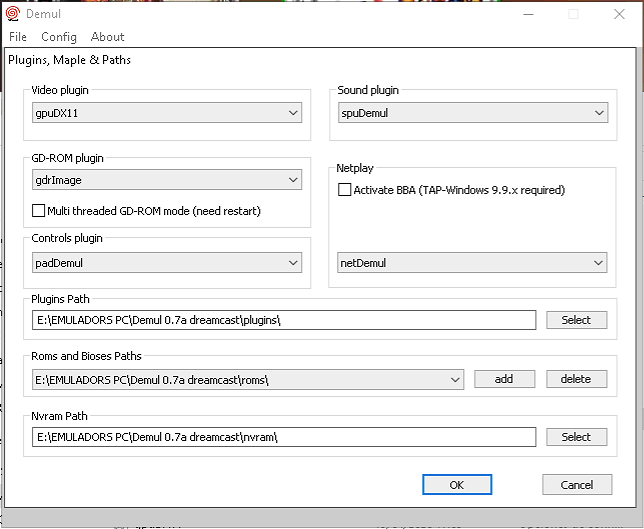644x529 pixels.
Task: Open the Config menu
Action: 59,37
